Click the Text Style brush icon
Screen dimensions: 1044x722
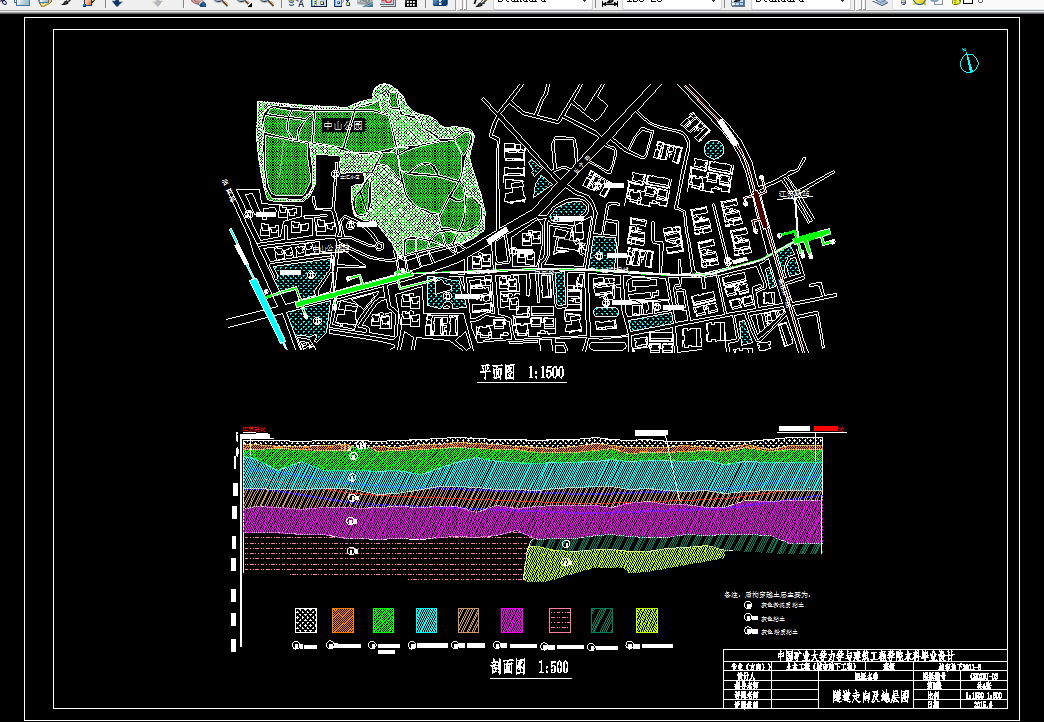tap(480, 2)
